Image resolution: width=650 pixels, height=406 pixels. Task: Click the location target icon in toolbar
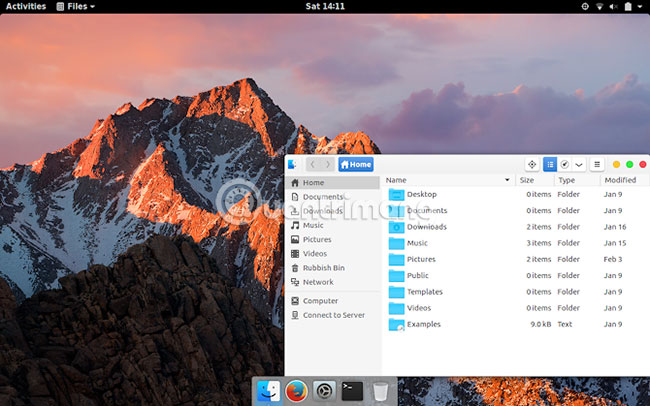point(532,164)
